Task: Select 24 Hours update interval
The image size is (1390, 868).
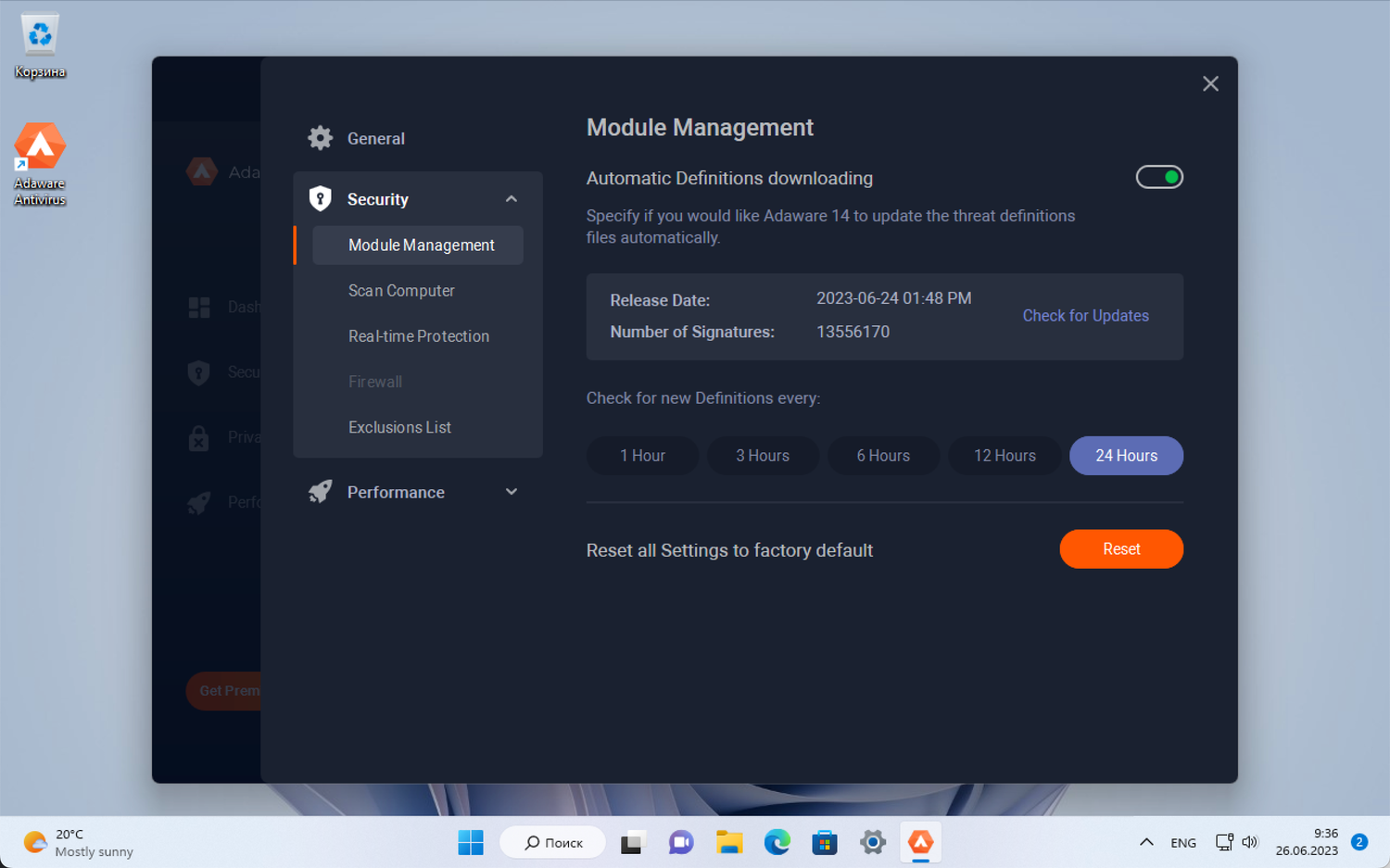Action: click(1126, 456)
